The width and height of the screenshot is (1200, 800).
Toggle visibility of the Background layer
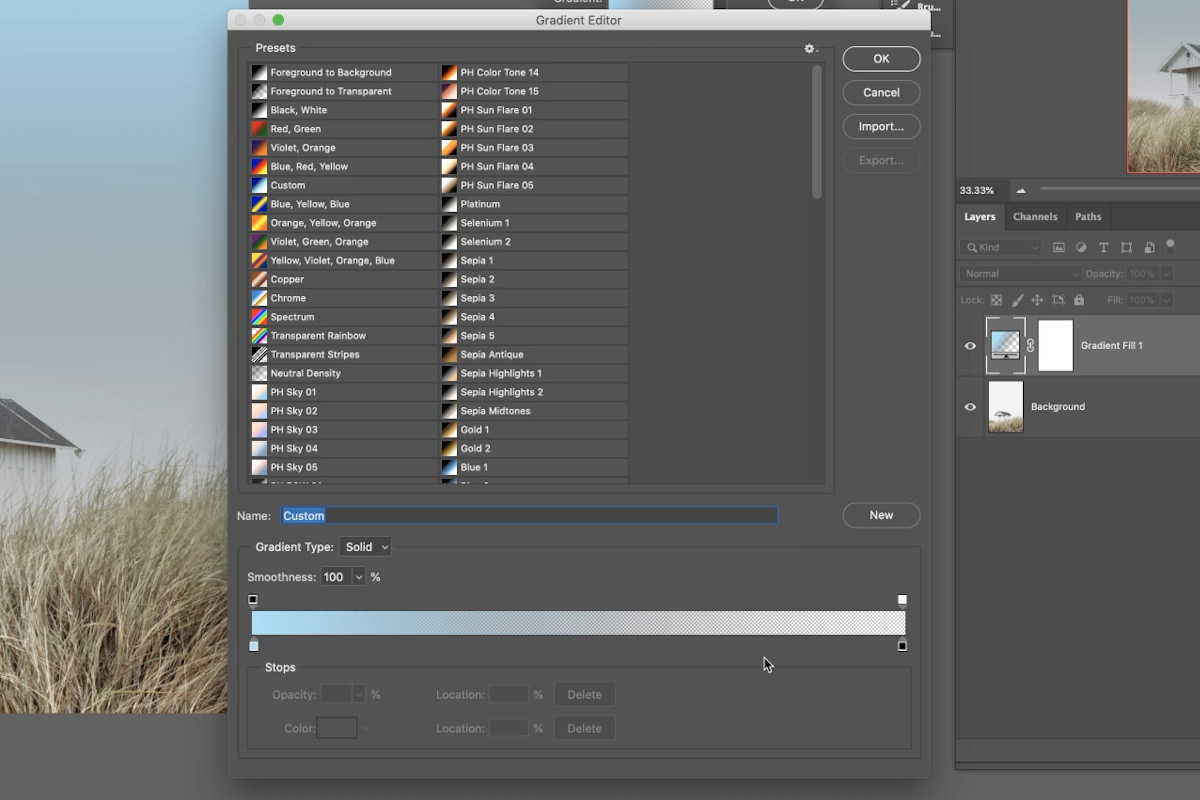tap(970, 407)
